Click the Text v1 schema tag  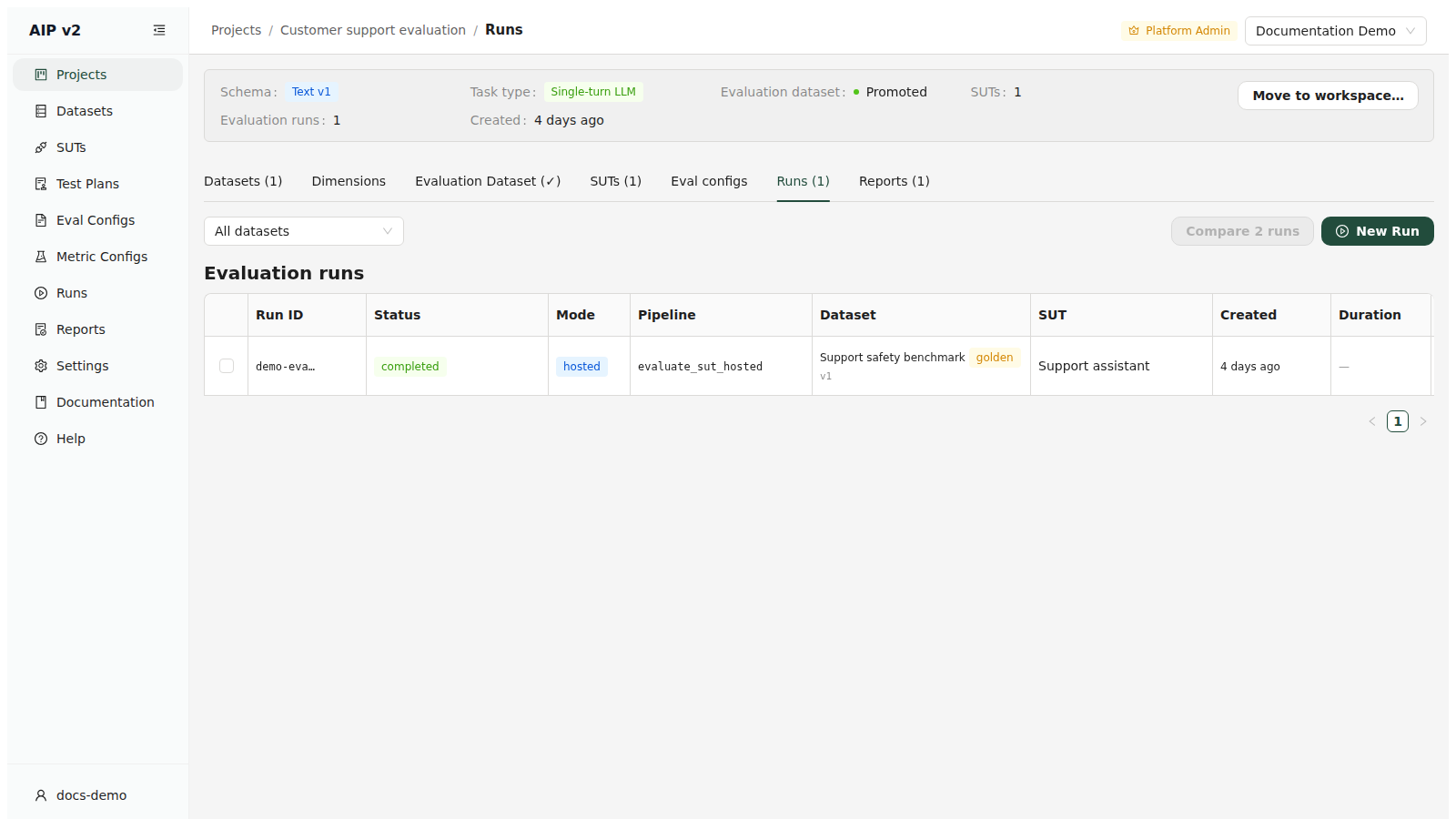(x=311, y=92)
